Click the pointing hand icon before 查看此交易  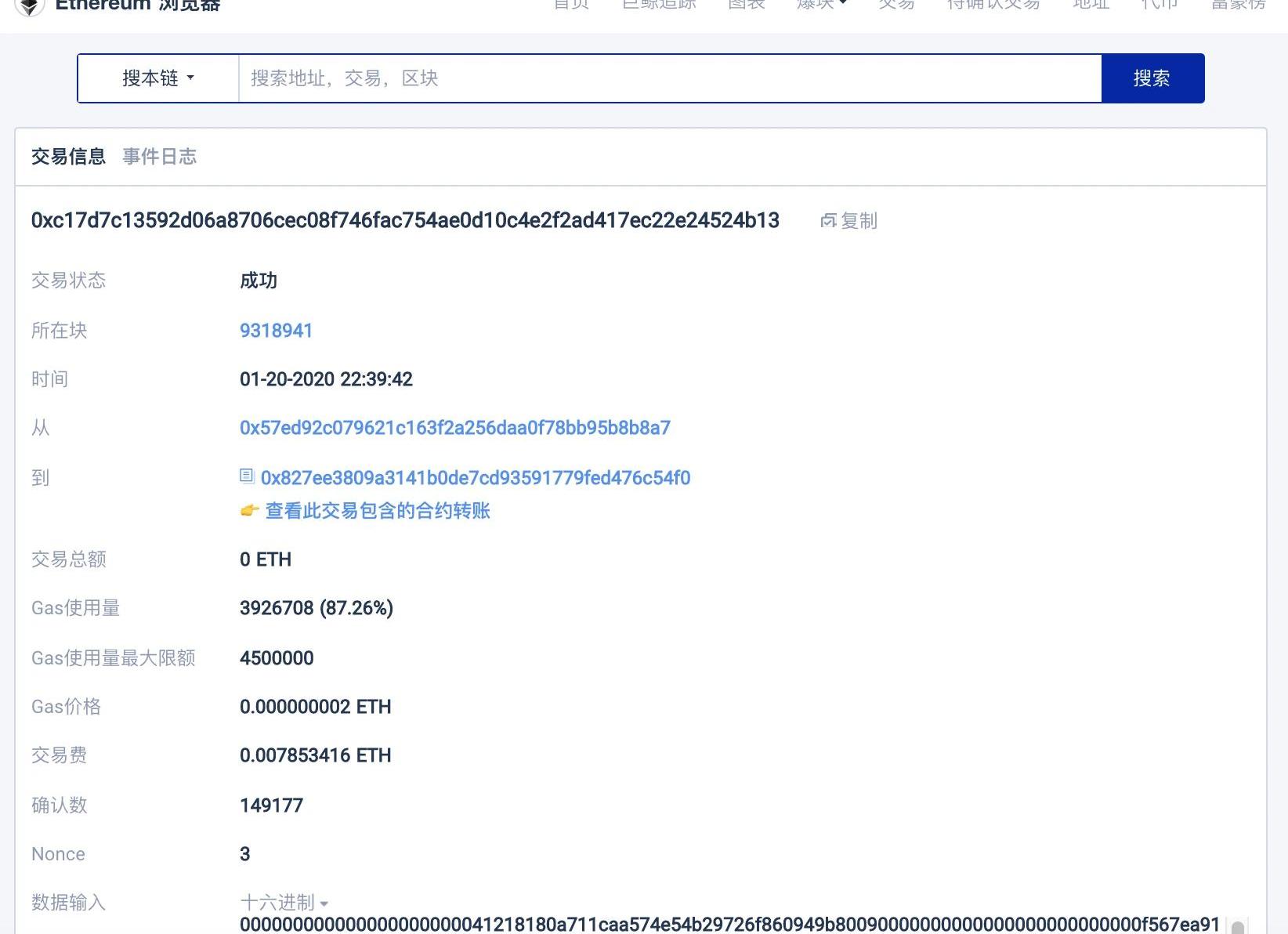pyautogui.click(x=249, y=511)
